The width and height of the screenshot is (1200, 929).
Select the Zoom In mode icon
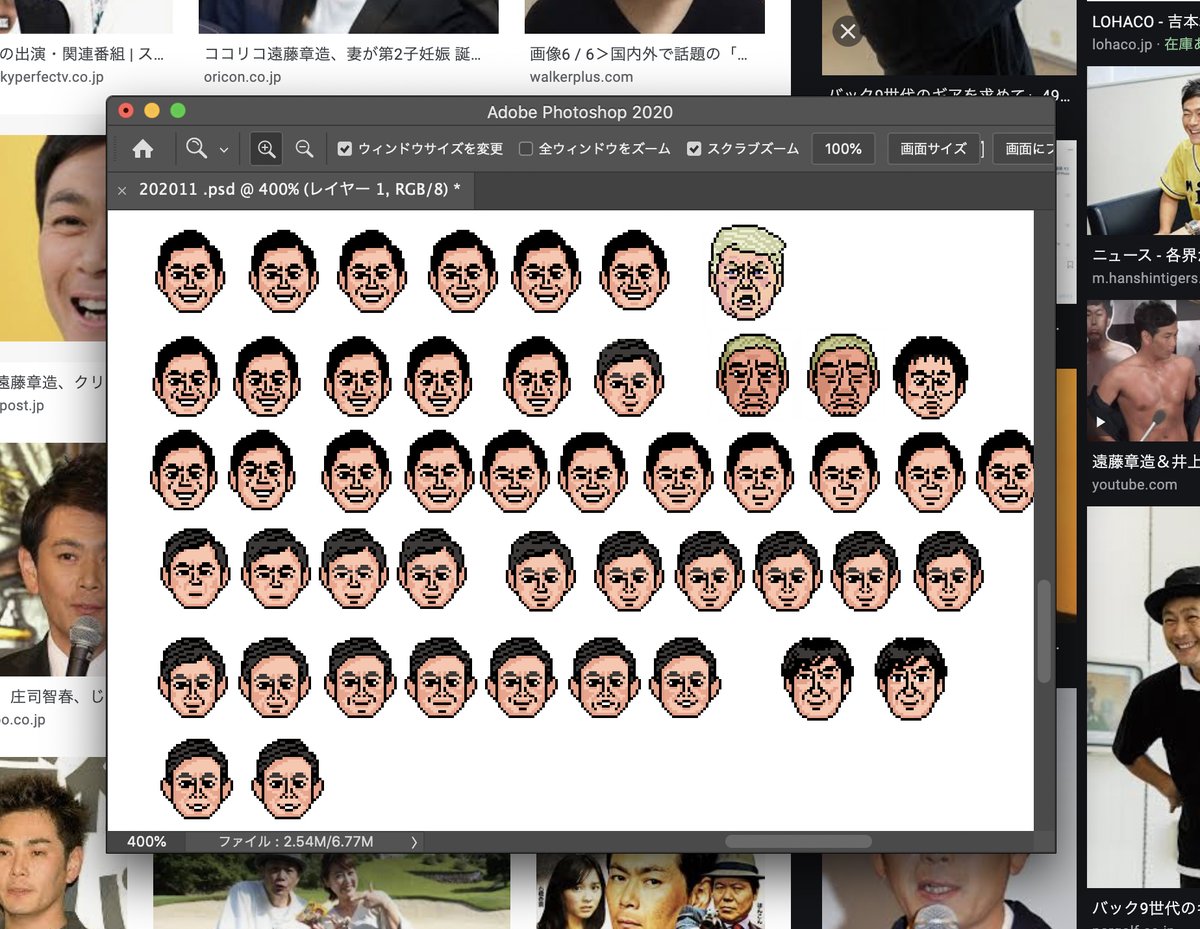(266, 149)
